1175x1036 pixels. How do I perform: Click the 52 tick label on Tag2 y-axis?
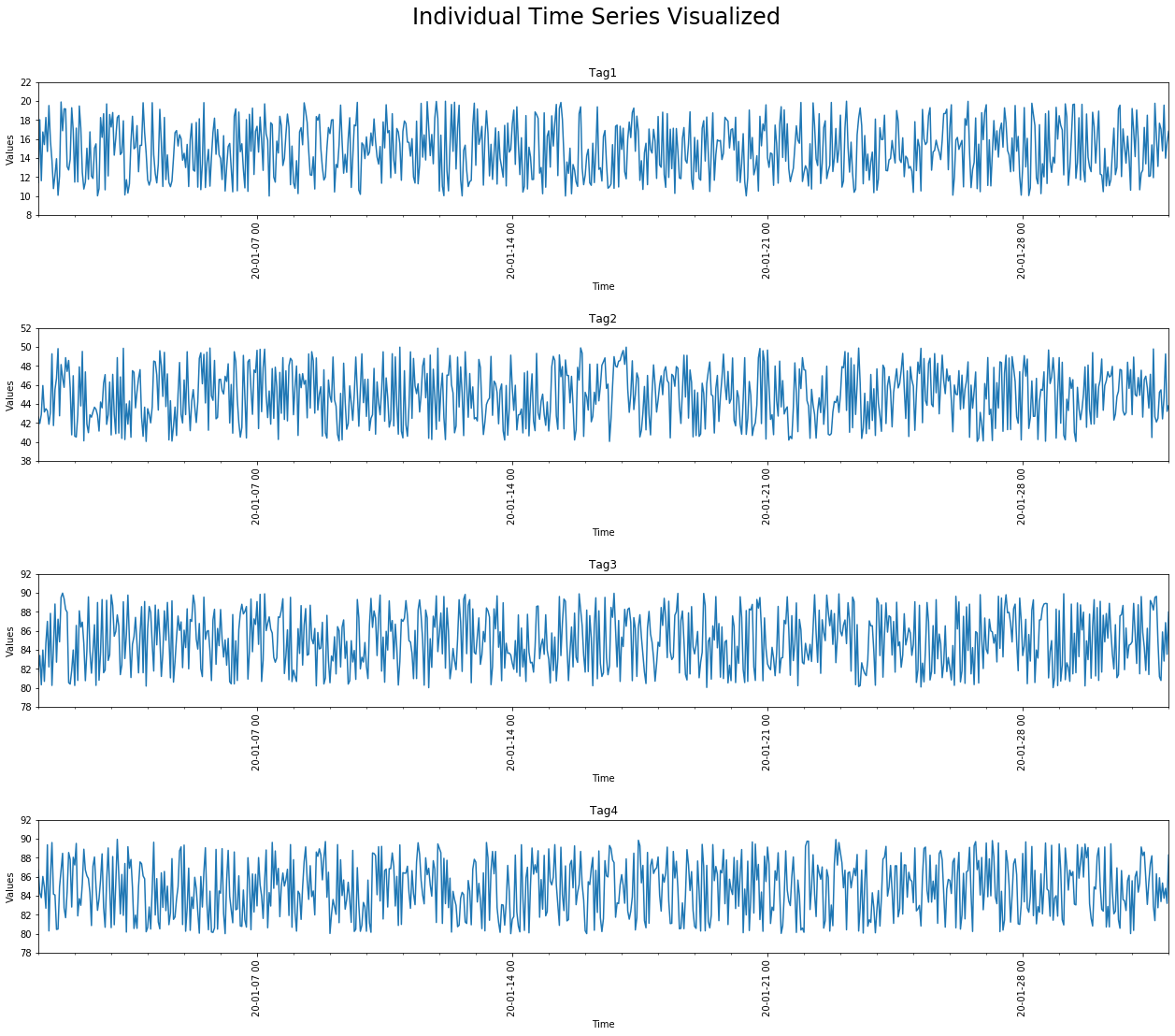tap(25, 329)
